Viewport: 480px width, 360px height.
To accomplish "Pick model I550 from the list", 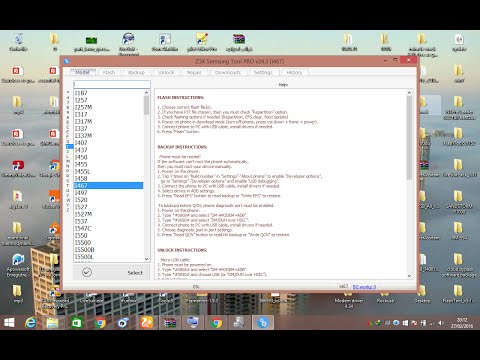I will click(108, 235).
